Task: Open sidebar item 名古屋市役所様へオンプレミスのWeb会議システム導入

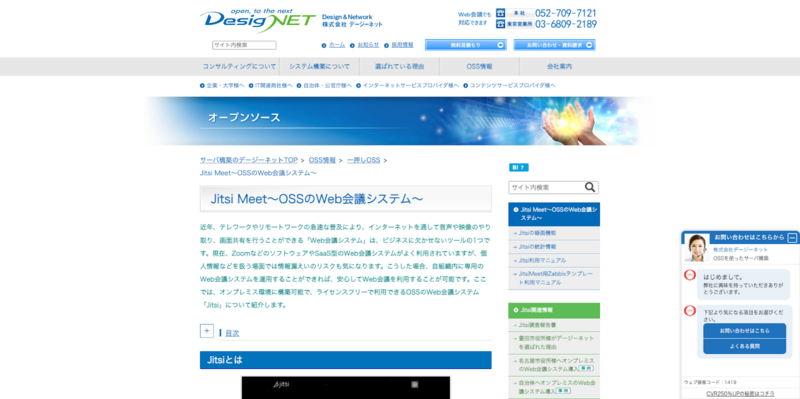Action: tap(554, 365)
